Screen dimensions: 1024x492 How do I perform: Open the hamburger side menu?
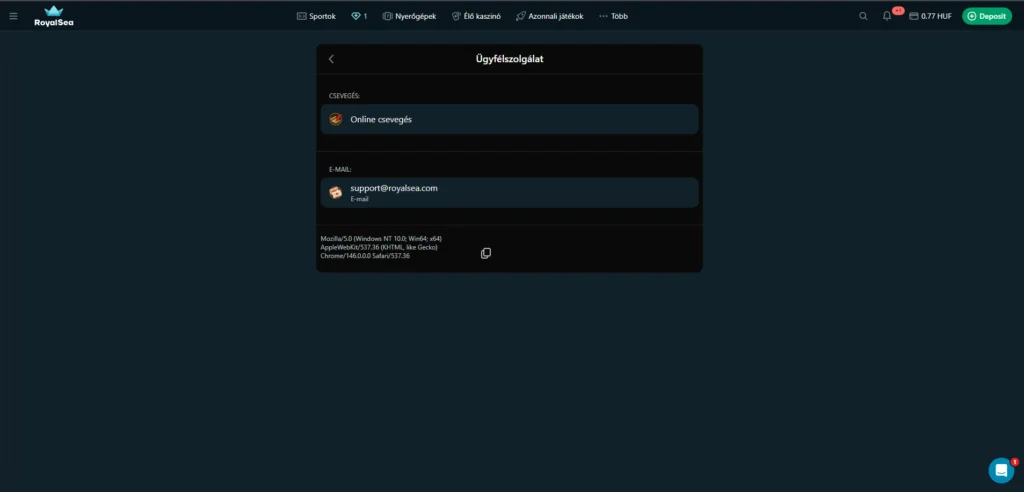click(13, 16)
